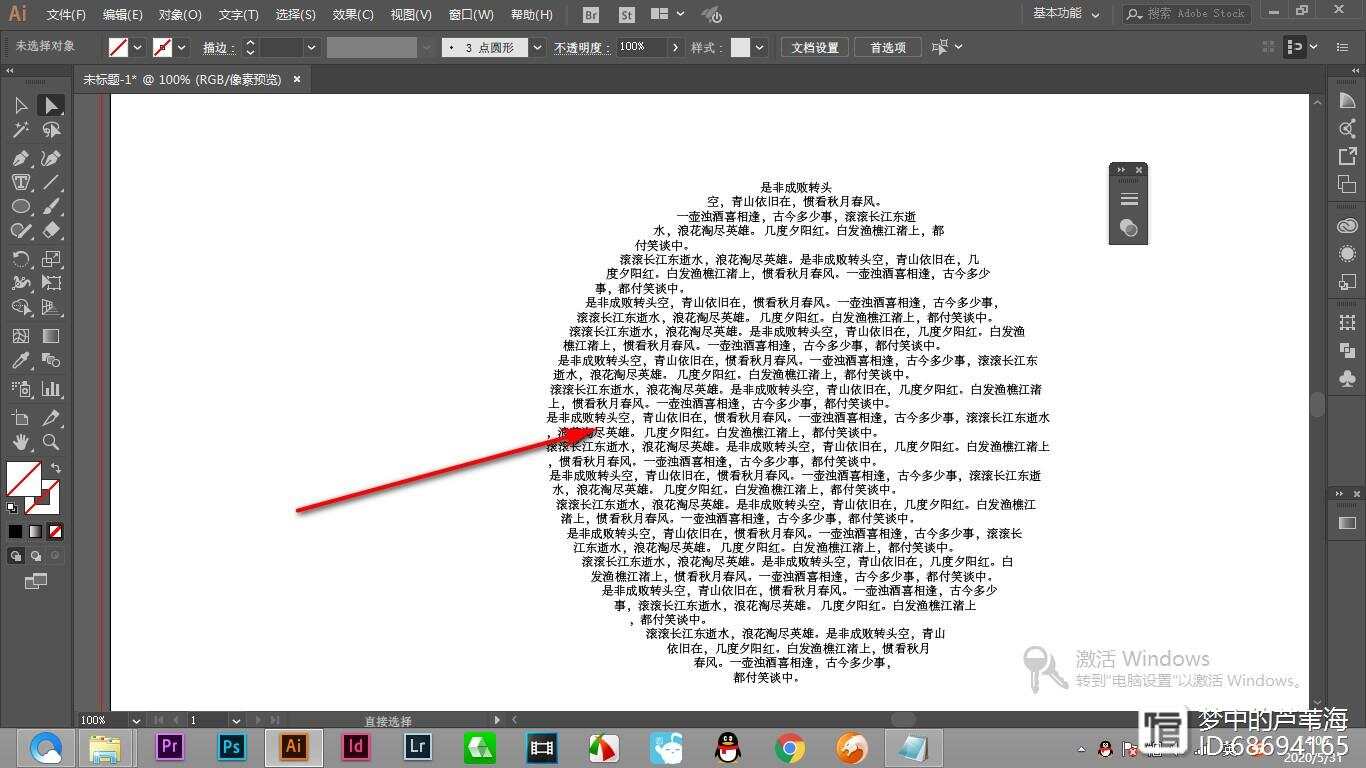Viewport: 1366px width, 768px height.
Task: Open the 效果(C) menu
Action: click(x=353, y=15)
